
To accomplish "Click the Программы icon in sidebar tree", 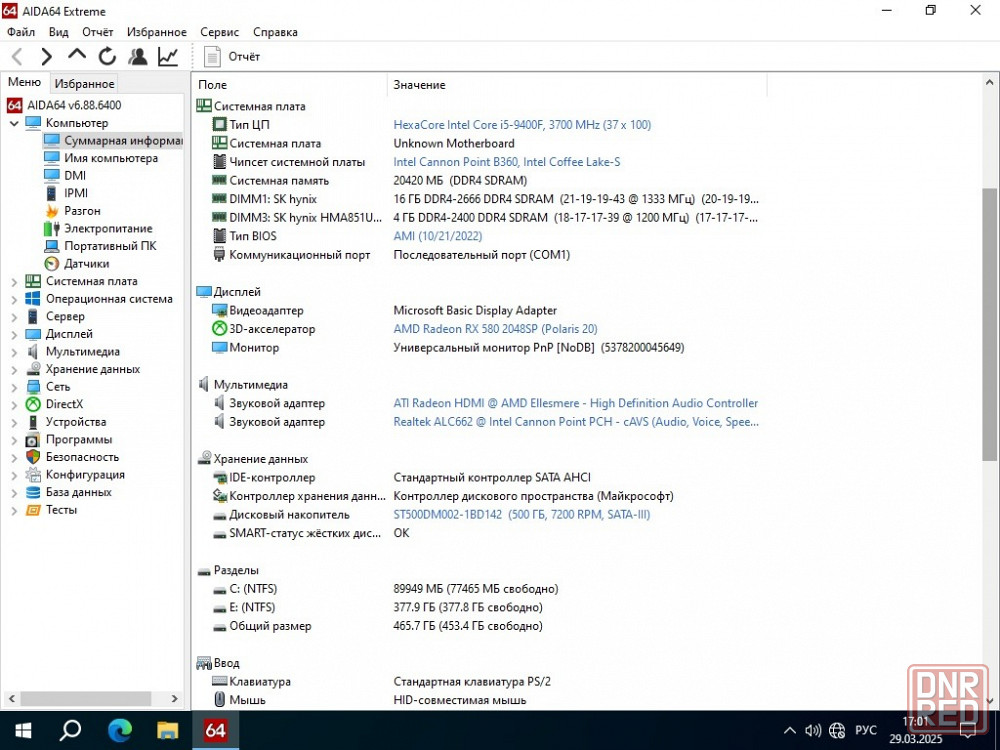I will click(x=33, y=439).
